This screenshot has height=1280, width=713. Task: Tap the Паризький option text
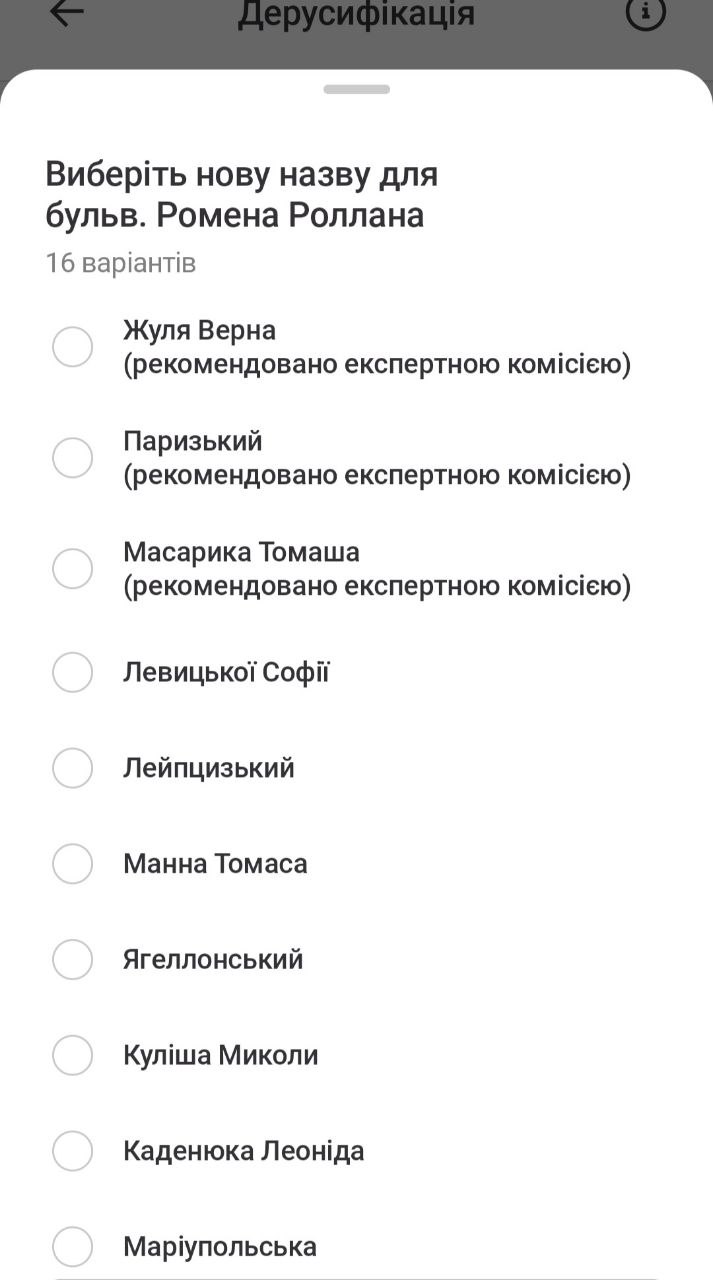(x=193, y=441)
